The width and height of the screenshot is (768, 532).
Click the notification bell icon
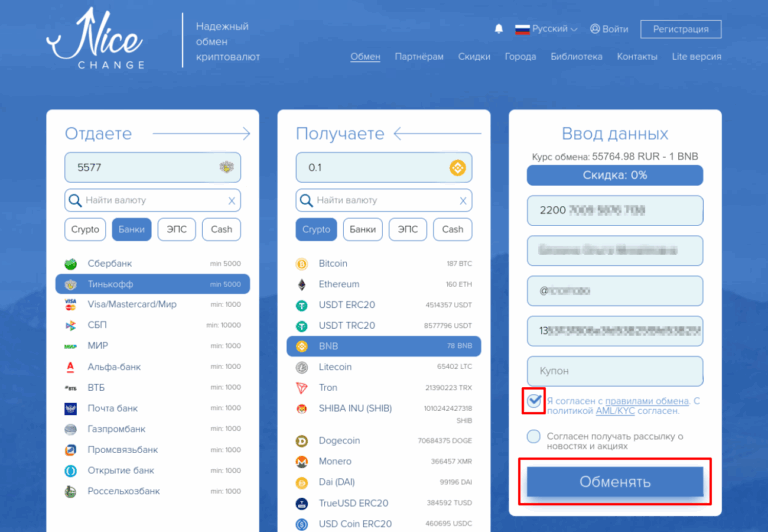(499, 29)
